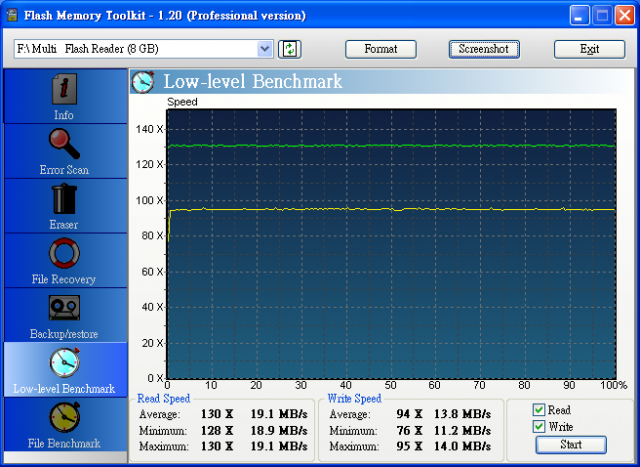Switch to the File Recovery label
The image size is (640, 467).
click(64, 279)
